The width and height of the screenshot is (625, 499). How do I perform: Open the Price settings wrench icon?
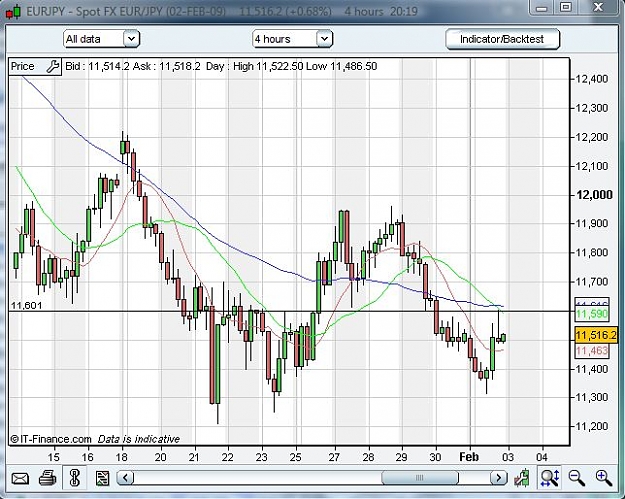click(53, 66)
